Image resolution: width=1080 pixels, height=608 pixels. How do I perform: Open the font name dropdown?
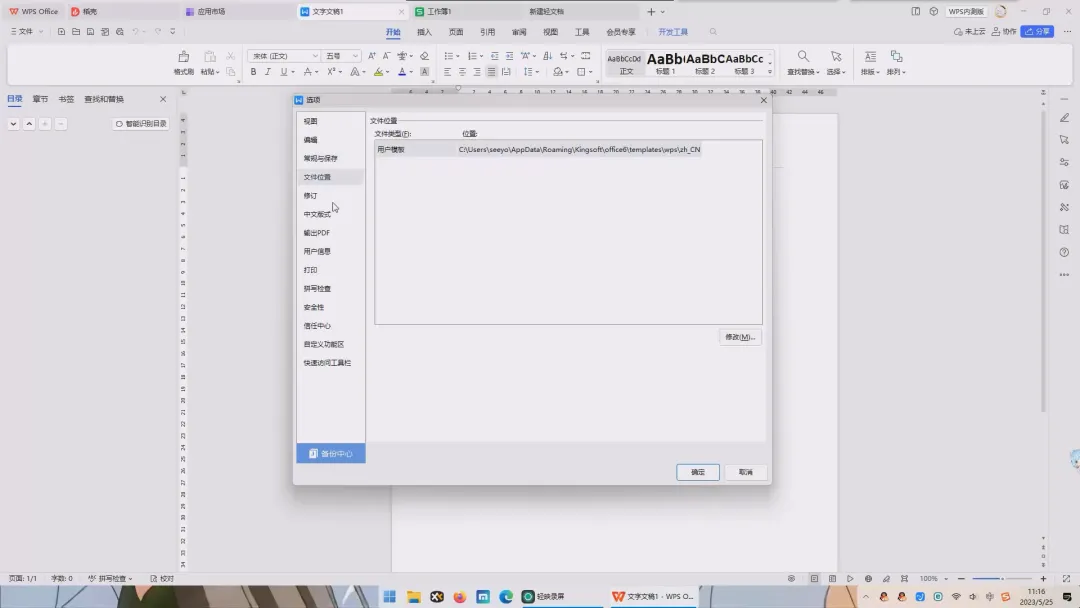[x=315, y=56]
